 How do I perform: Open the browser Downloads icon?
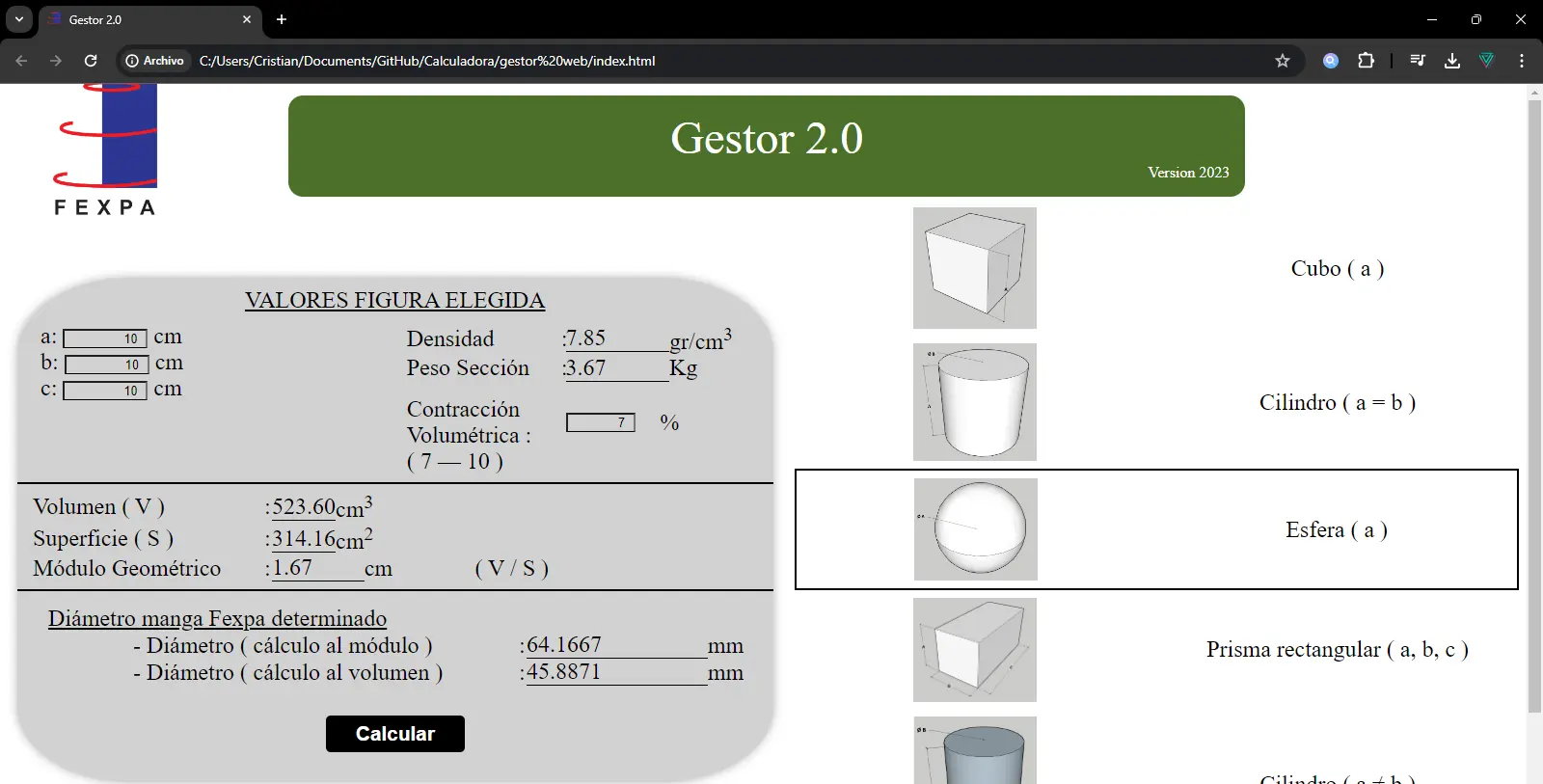click(x=1451, y=61)
